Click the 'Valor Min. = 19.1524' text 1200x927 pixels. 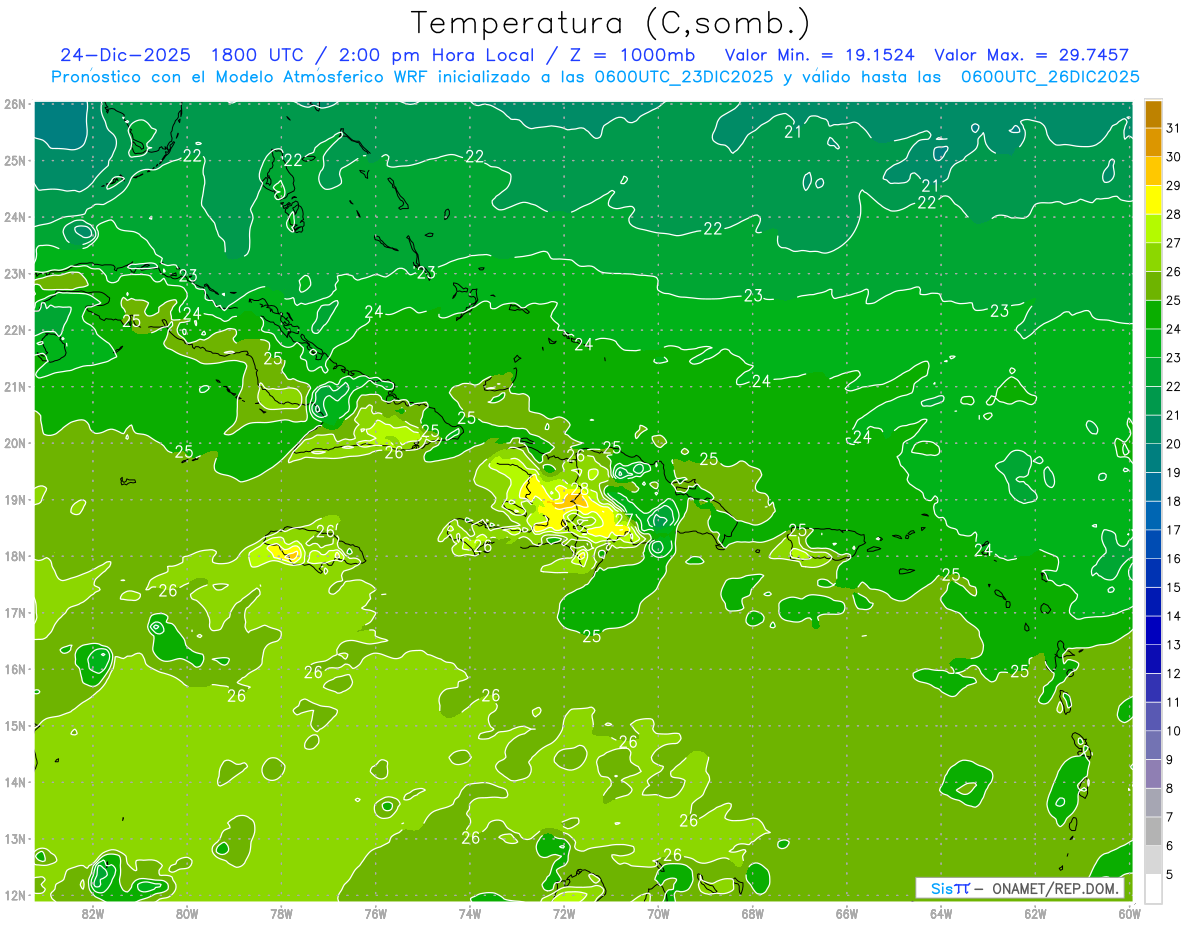[819, 55]
